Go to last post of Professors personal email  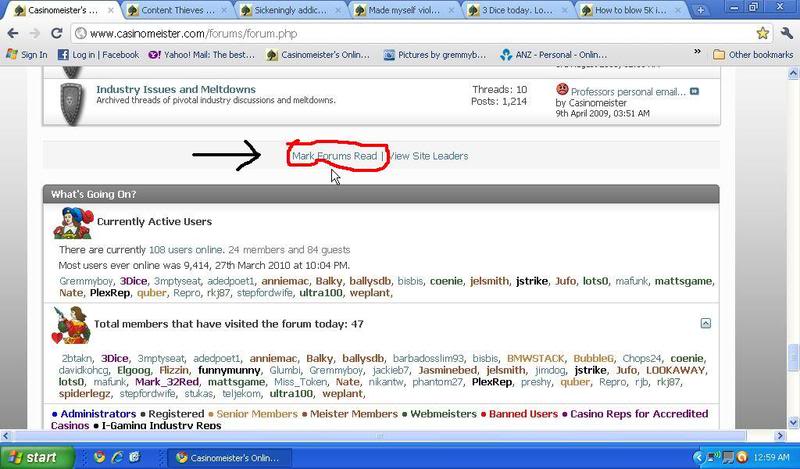click(x=694, y=92)
